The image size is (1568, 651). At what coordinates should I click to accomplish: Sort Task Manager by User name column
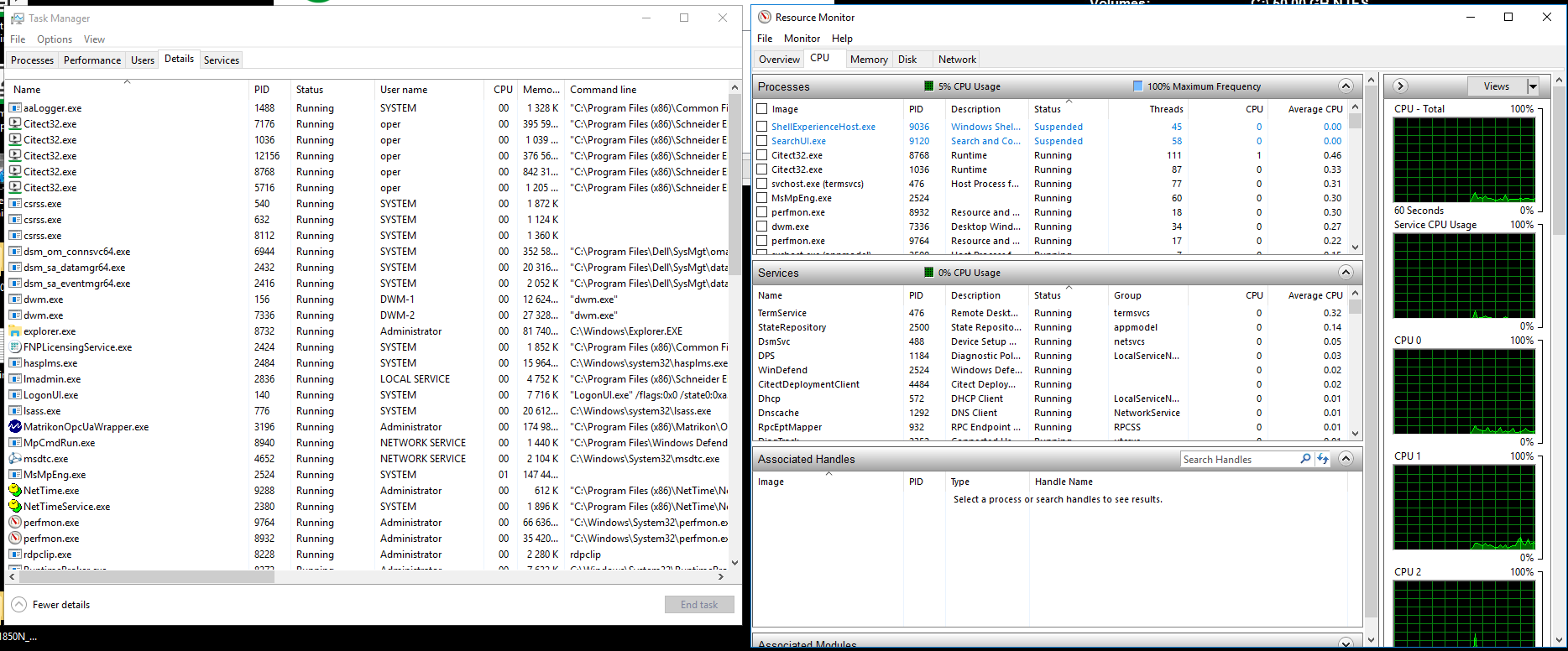click(x=429, y=89)
